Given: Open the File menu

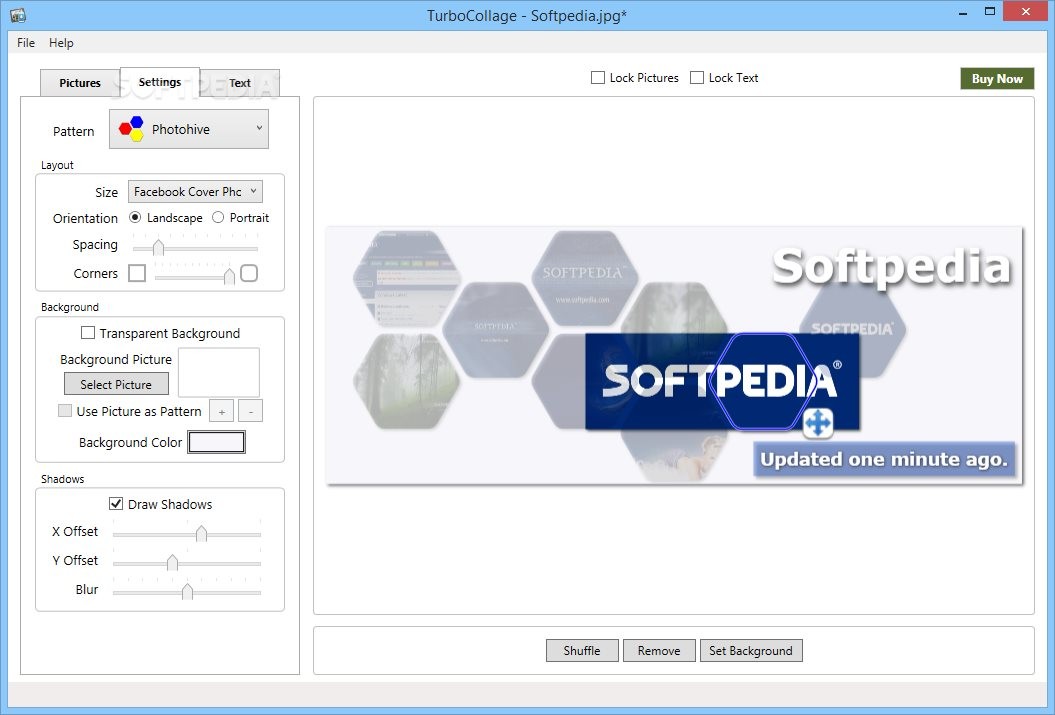Looking at the screenshot, I should tap(26, 42).
